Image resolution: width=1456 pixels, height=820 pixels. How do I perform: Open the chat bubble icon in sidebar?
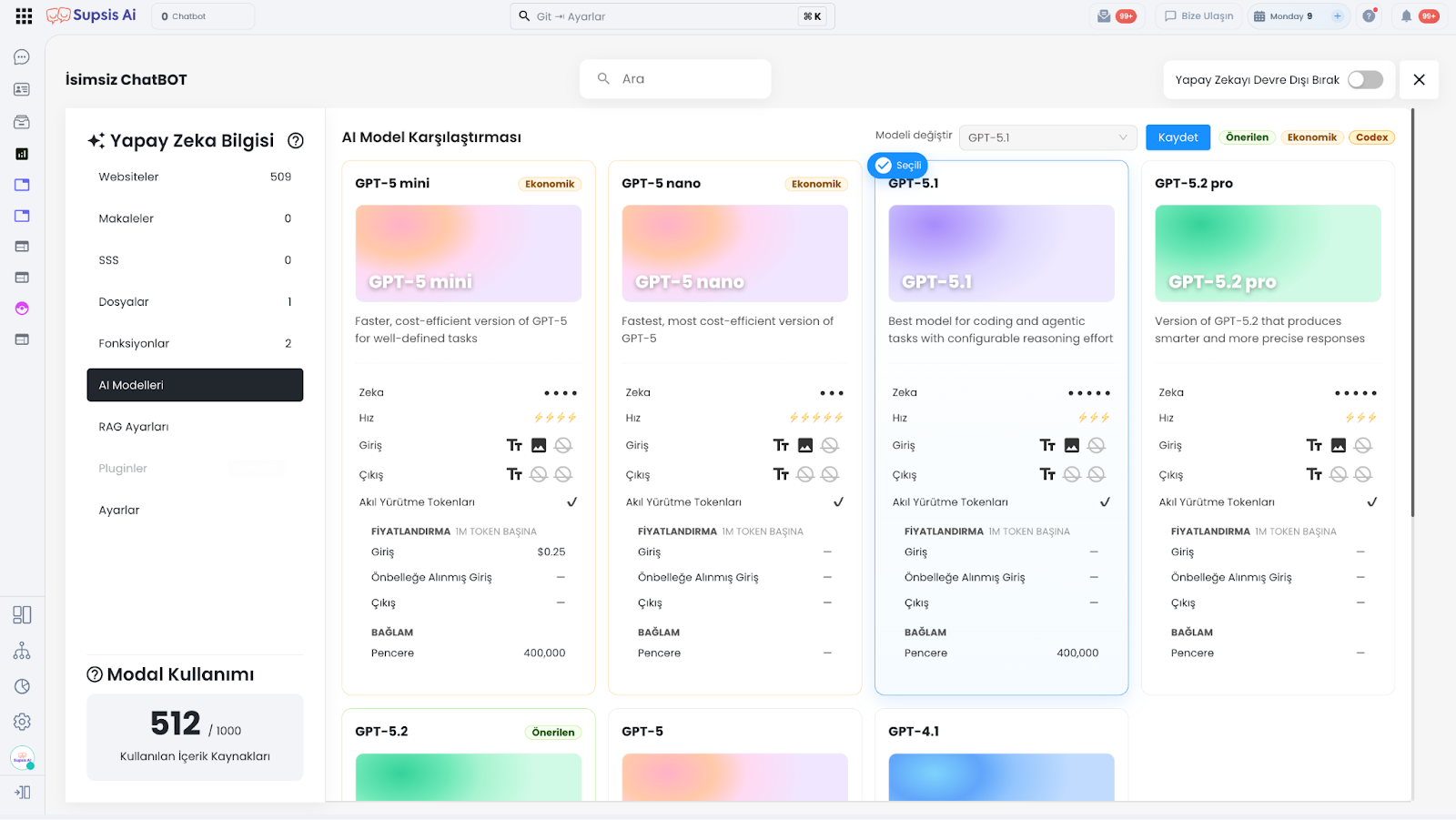pos(22,57)
